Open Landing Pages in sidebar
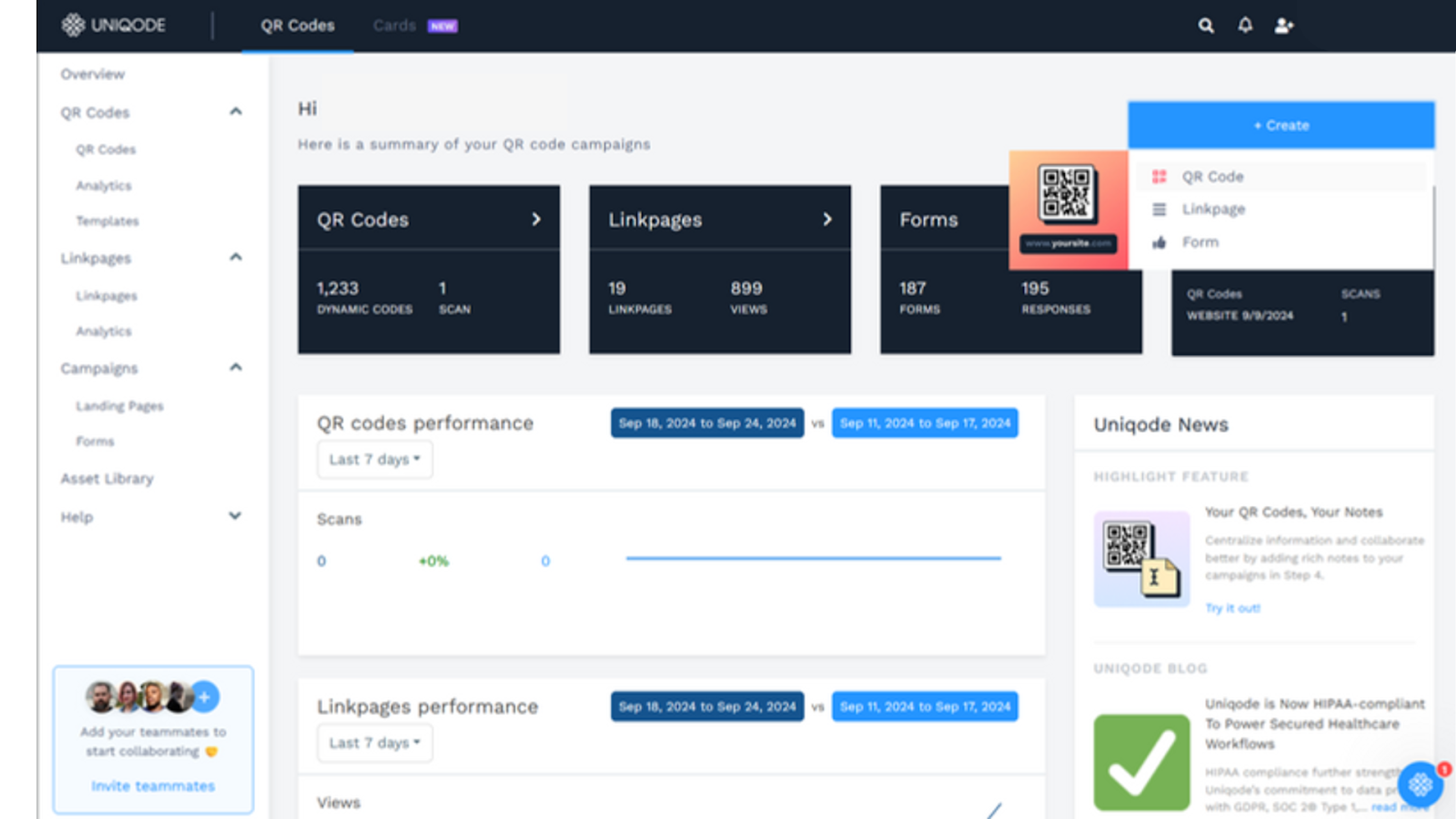Screen dimensions: 1456x819 point(120,406)
